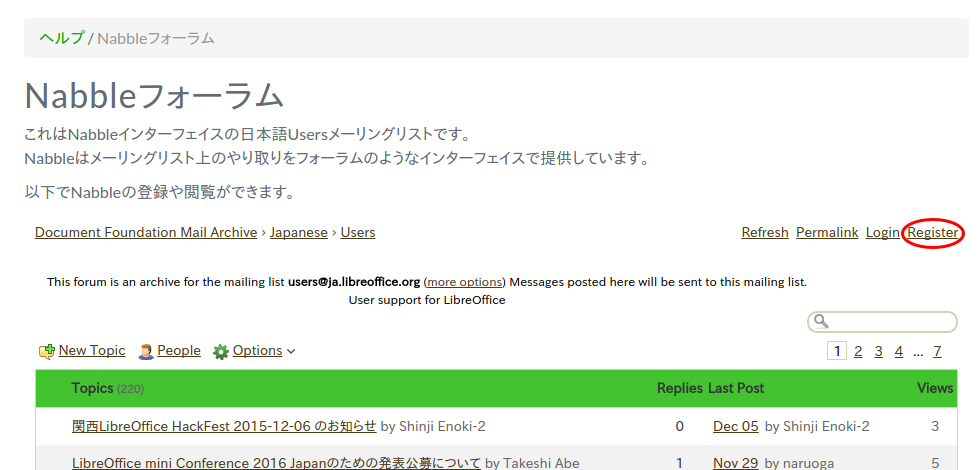Focus the forum search input field
The width and height of the screenshot is (980, 470).
pos(882,322)
